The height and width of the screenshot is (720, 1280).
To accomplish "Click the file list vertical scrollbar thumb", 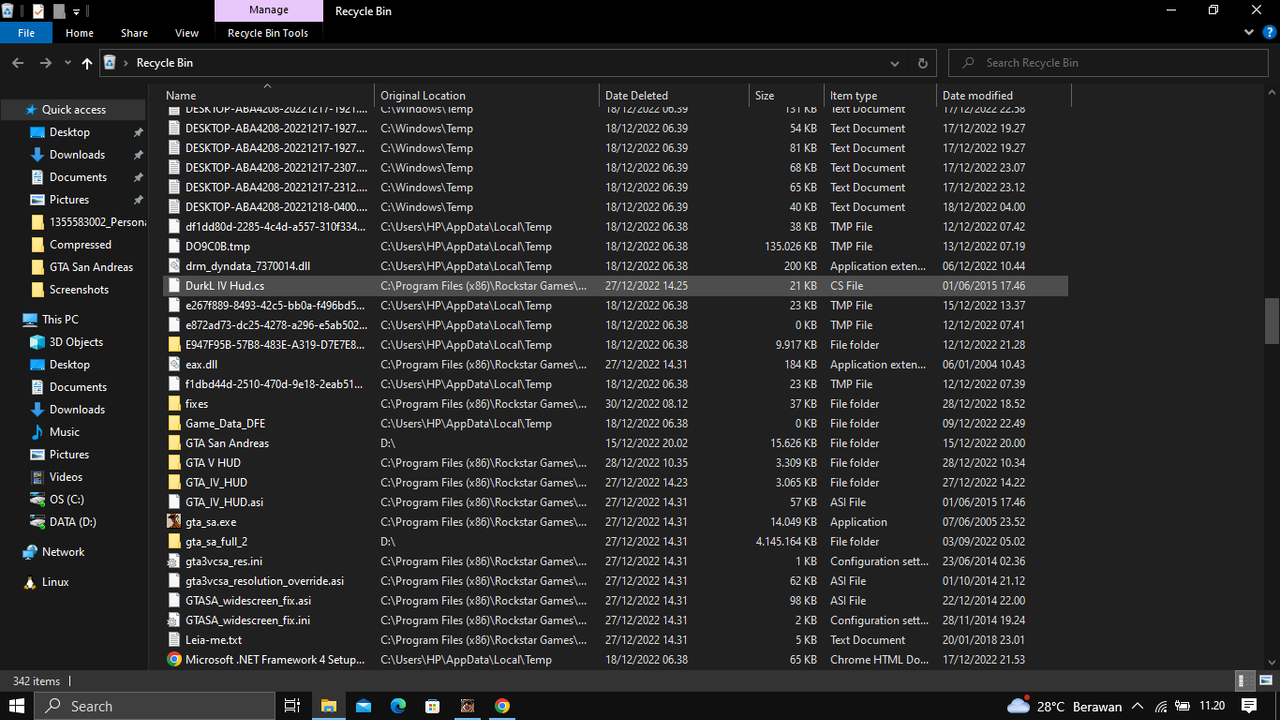I will 1272,321.
